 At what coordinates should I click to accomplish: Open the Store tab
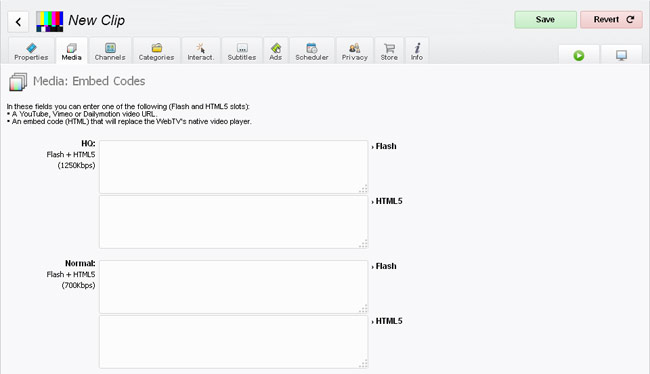tap(389, 51)
